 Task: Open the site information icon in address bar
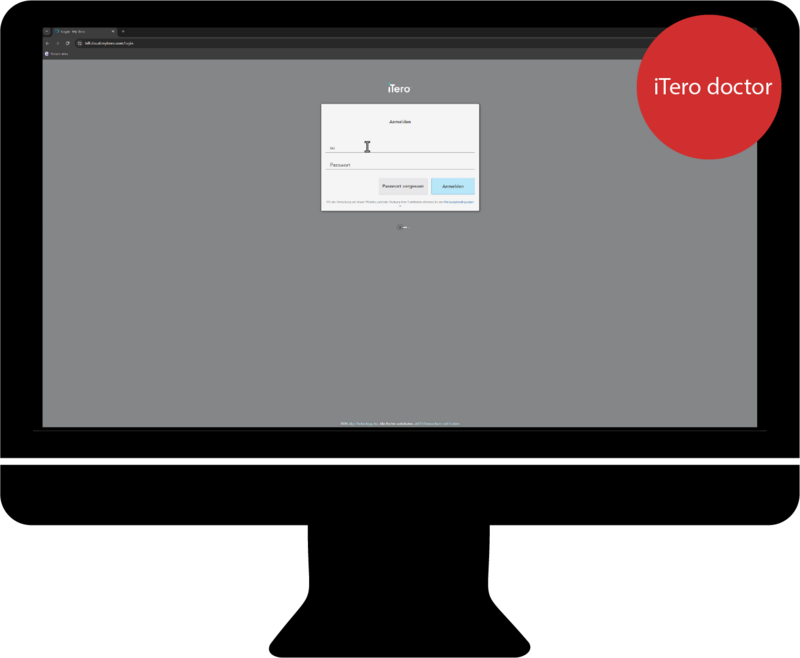coord(80,43)
